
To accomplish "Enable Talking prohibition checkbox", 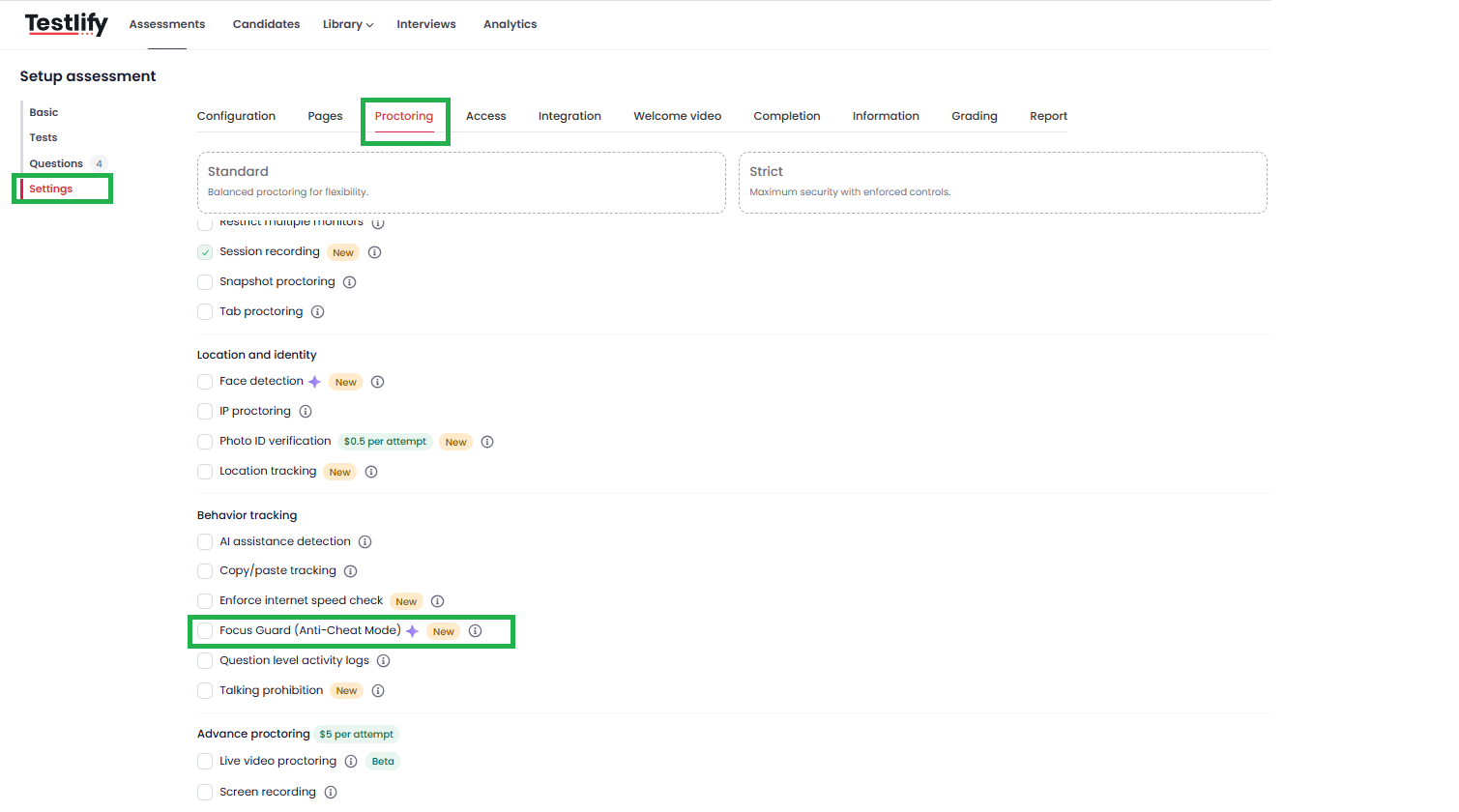I will click(x=205, y=691).
